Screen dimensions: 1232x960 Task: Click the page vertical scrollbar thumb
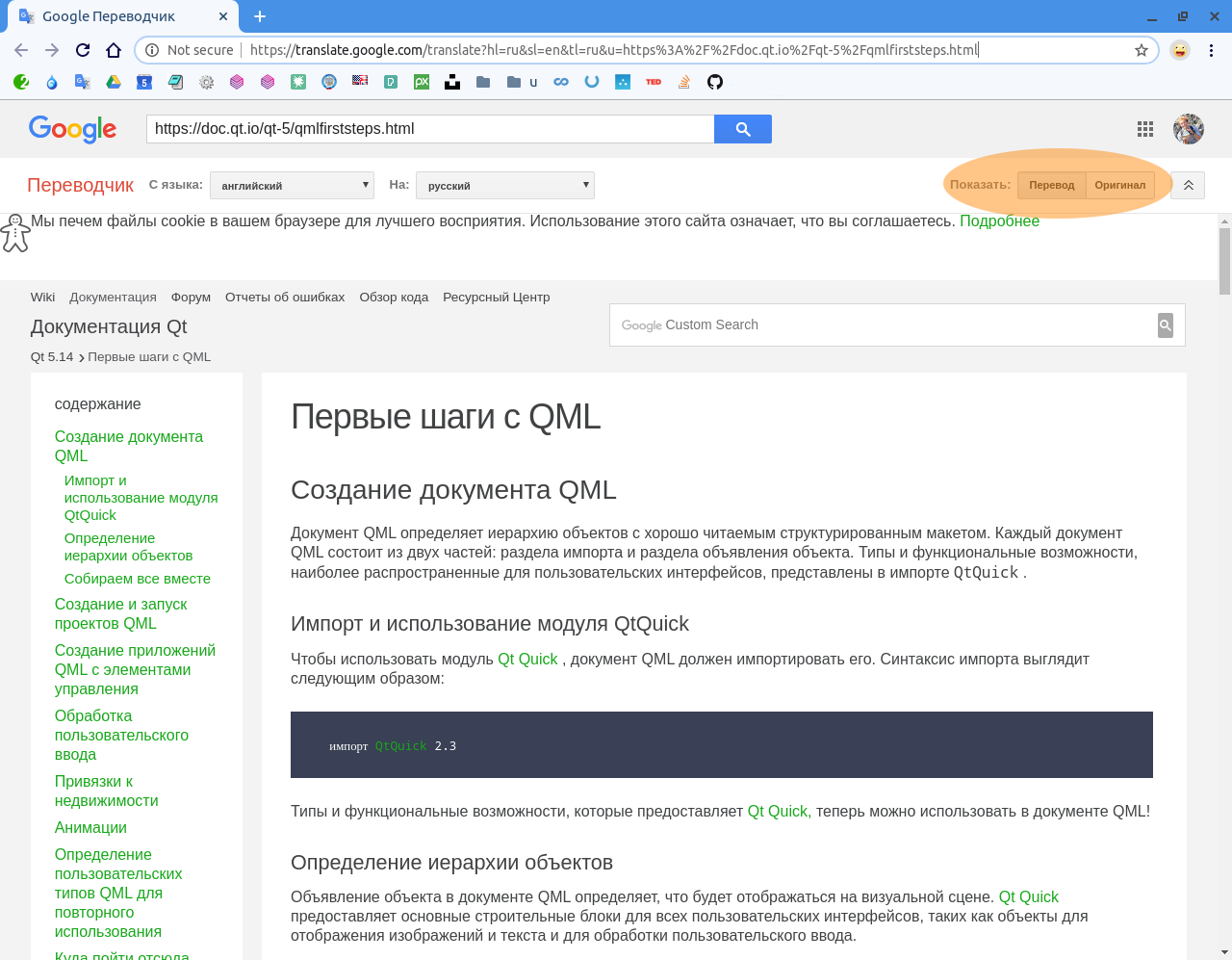(x=1224, y=261)
